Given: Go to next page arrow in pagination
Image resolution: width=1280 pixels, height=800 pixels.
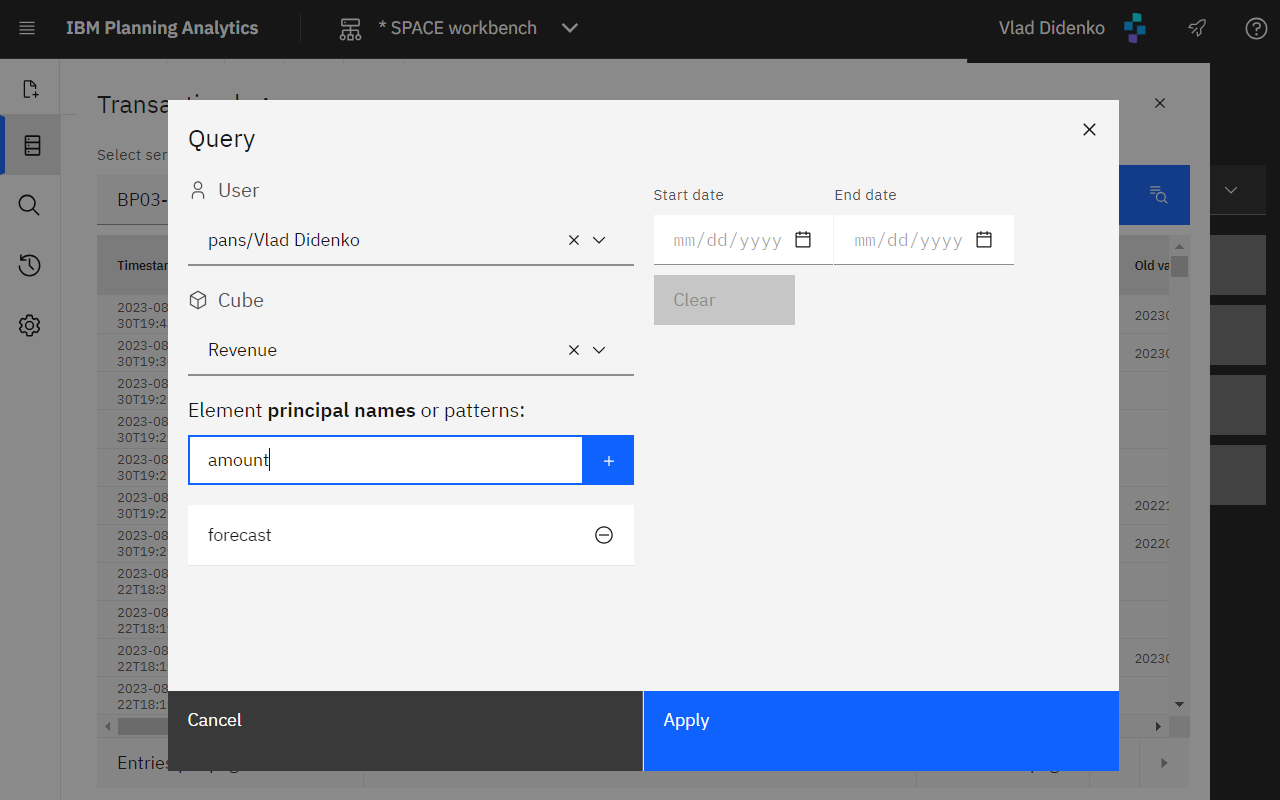Looking at the screenshot, I should [x=1164, y=763].
